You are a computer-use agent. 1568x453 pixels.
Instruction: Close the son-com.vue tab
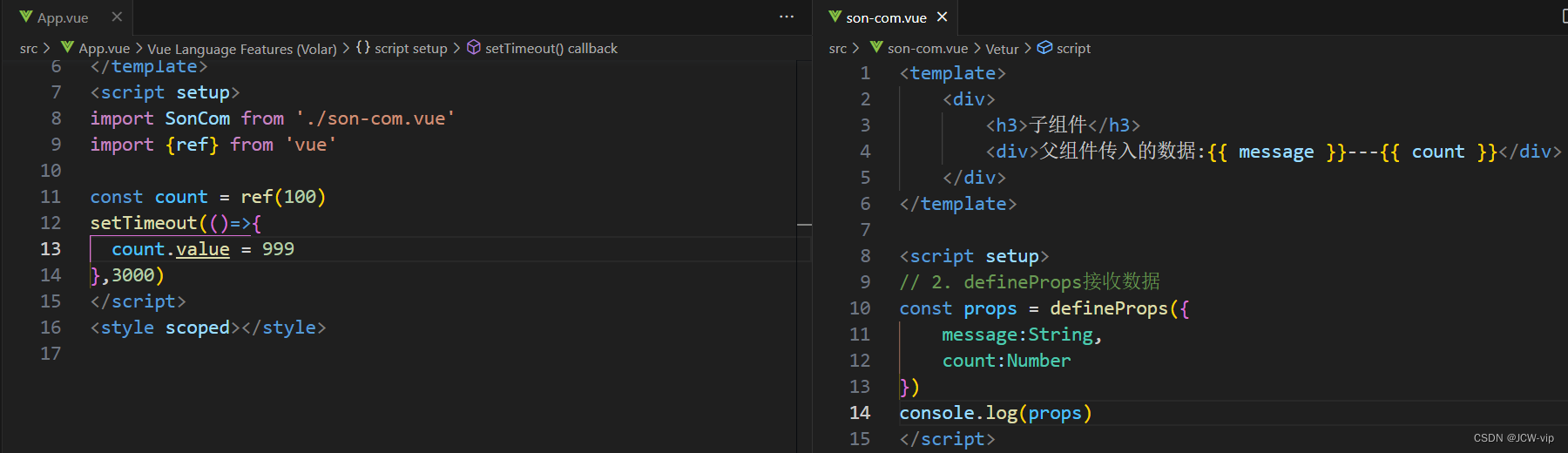(942, 17)
